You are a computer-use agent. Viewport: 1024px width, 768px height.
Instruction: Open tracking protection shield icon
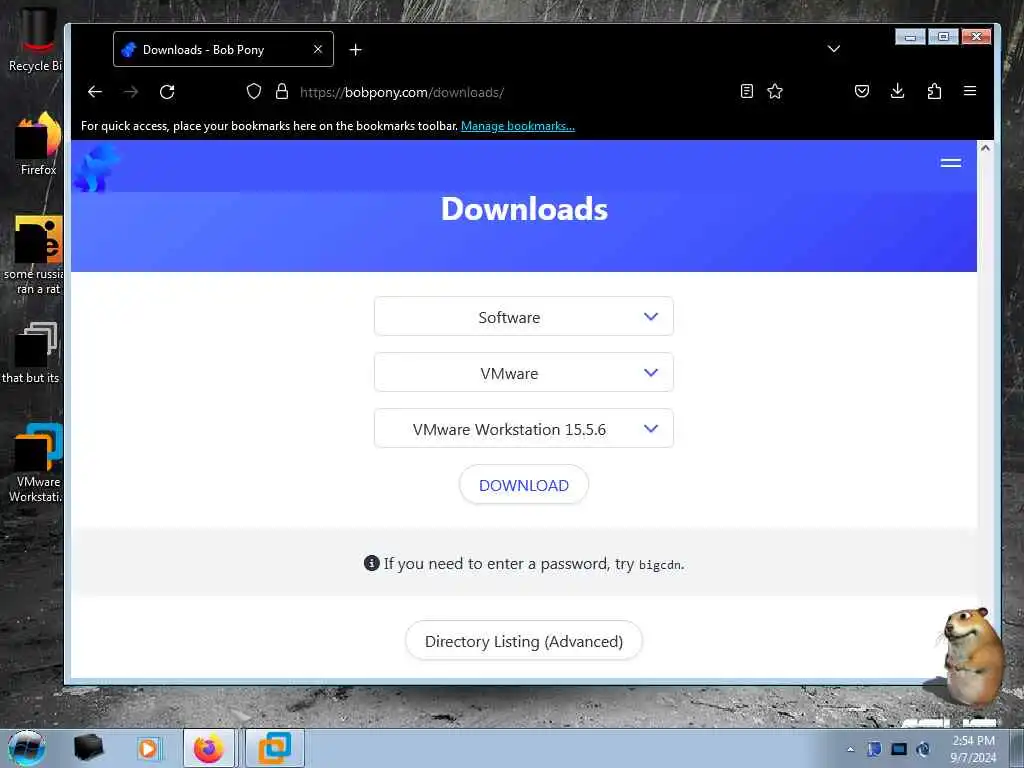coord(254,91)
